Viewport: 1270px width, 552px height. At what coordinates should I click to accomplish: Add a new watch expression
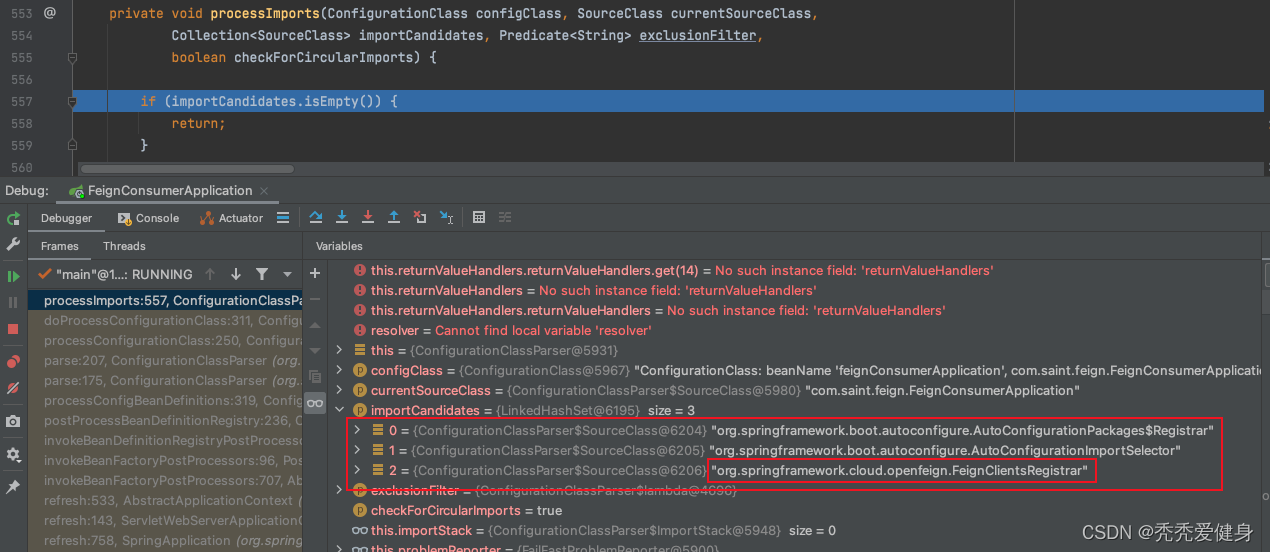(315, 273)
